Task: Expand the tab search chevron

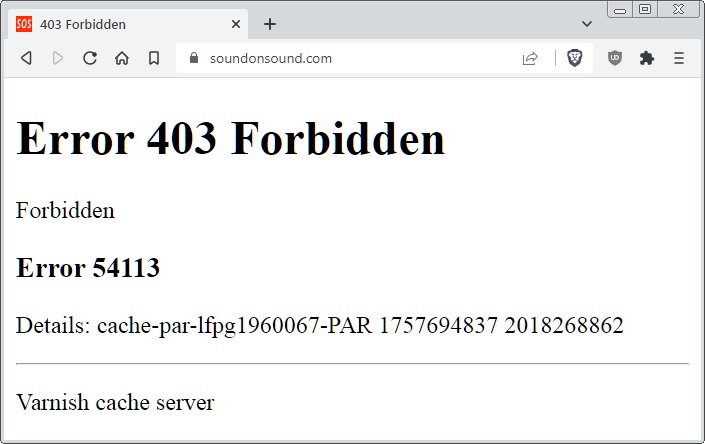Action: click(587, 24)
